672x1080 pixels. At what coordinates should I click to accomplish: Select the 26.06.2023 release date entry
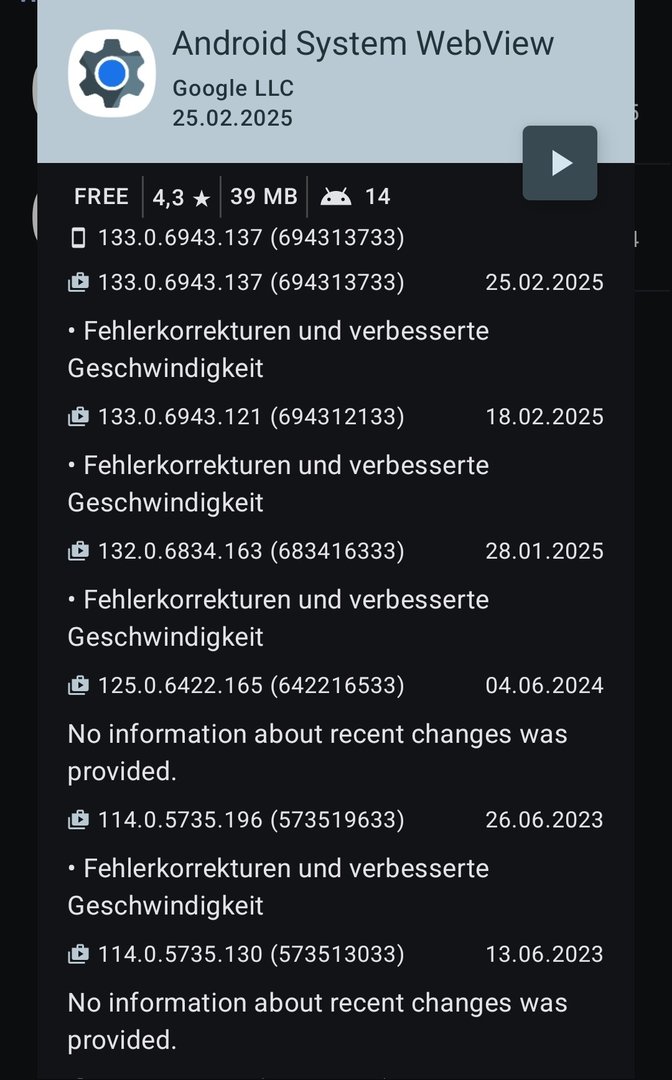pos(544,820)
